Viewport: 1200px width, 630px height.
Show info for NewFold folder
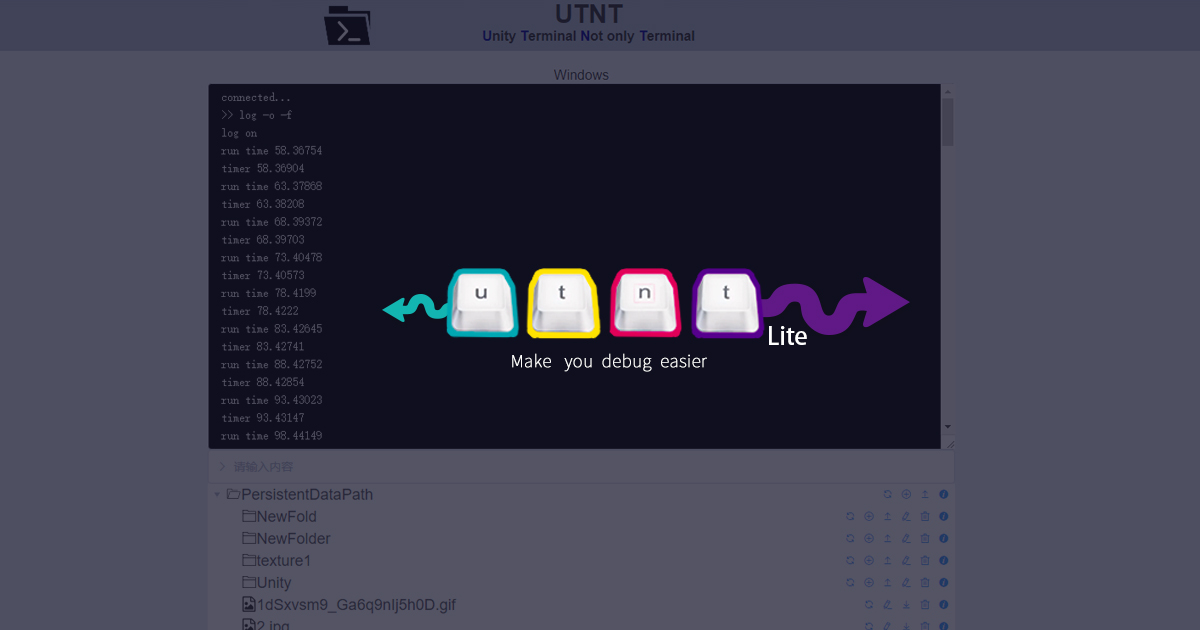943,516
